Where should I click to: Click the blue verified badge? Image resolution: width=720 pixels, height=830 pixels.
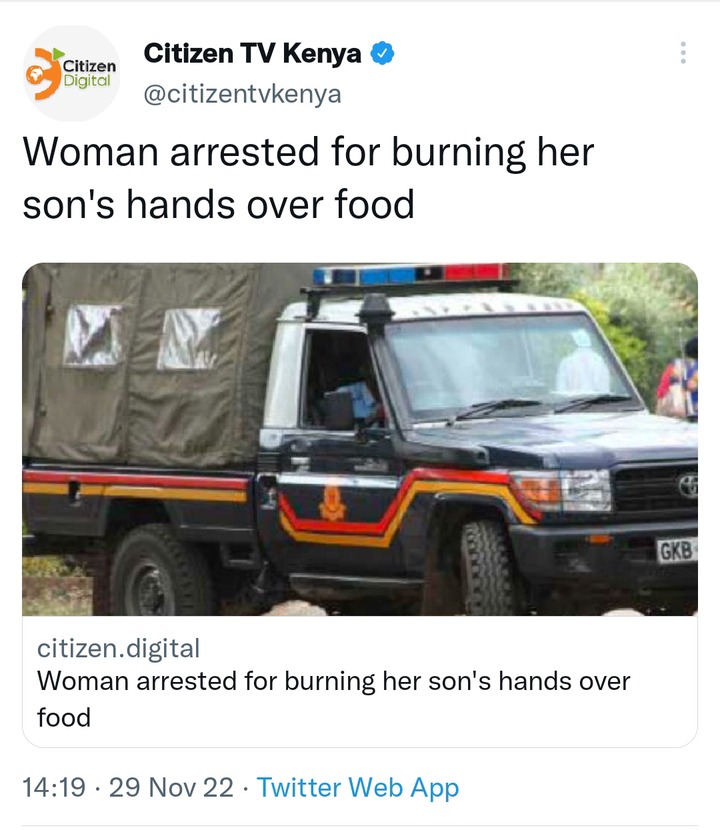[382, 53]
